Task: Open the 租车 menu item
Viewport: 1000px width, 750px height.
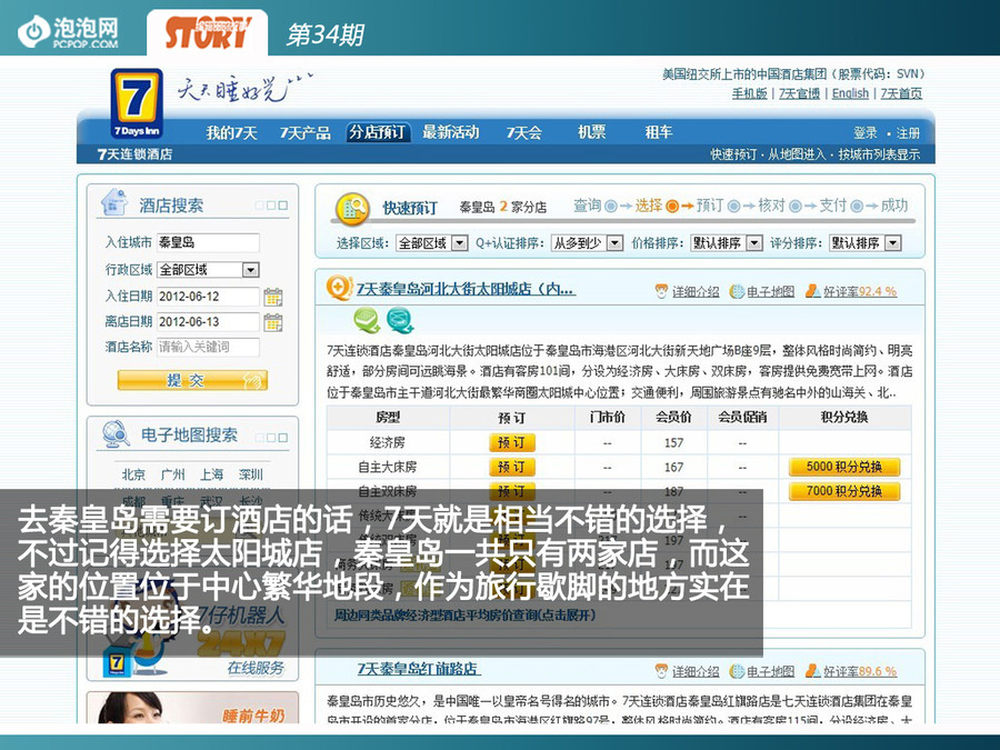Action: pyautogui.click(x=659, y=133)
